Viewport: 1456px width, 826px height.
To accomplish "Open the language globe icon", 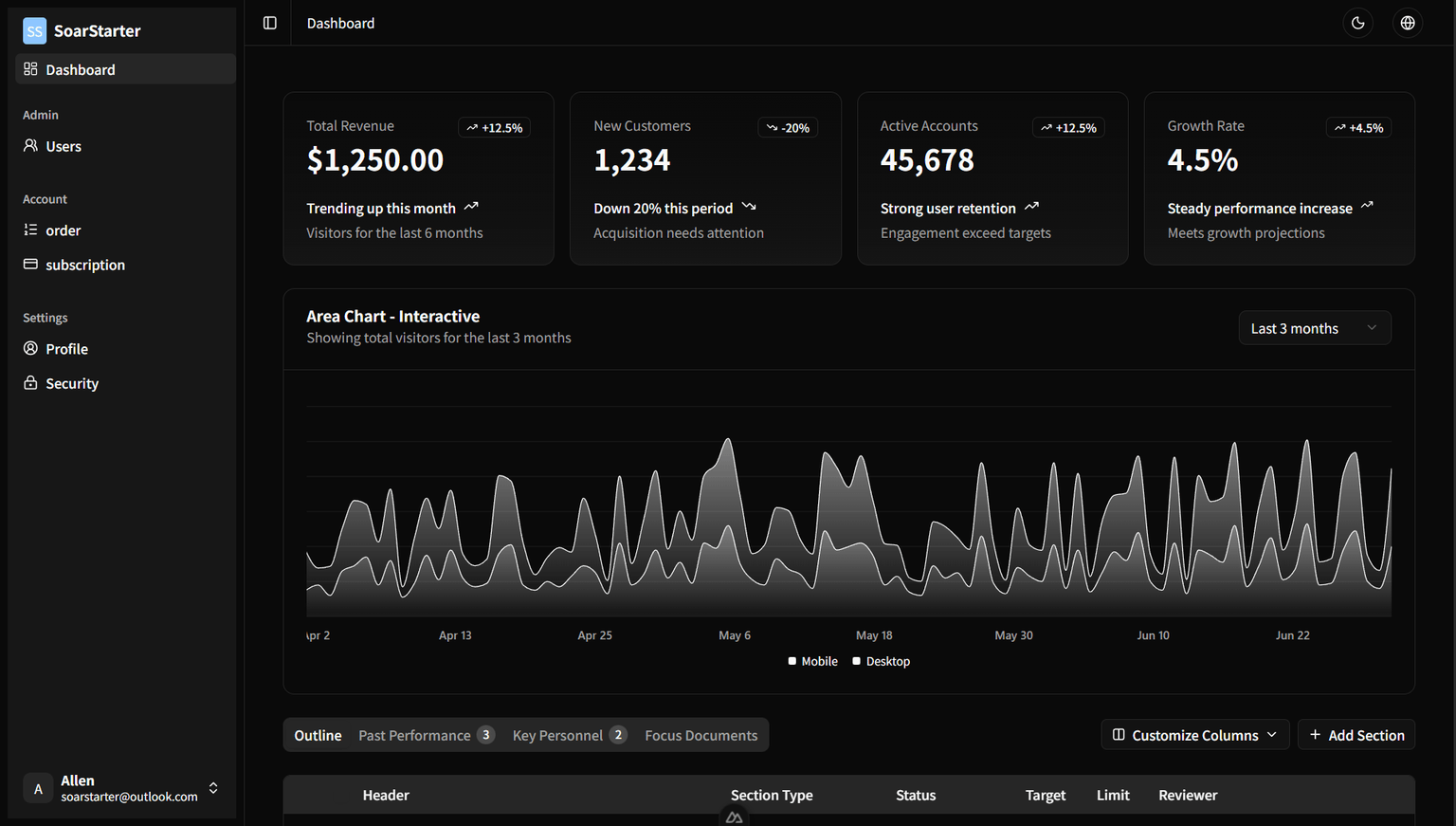I will tap(1408, 23).
